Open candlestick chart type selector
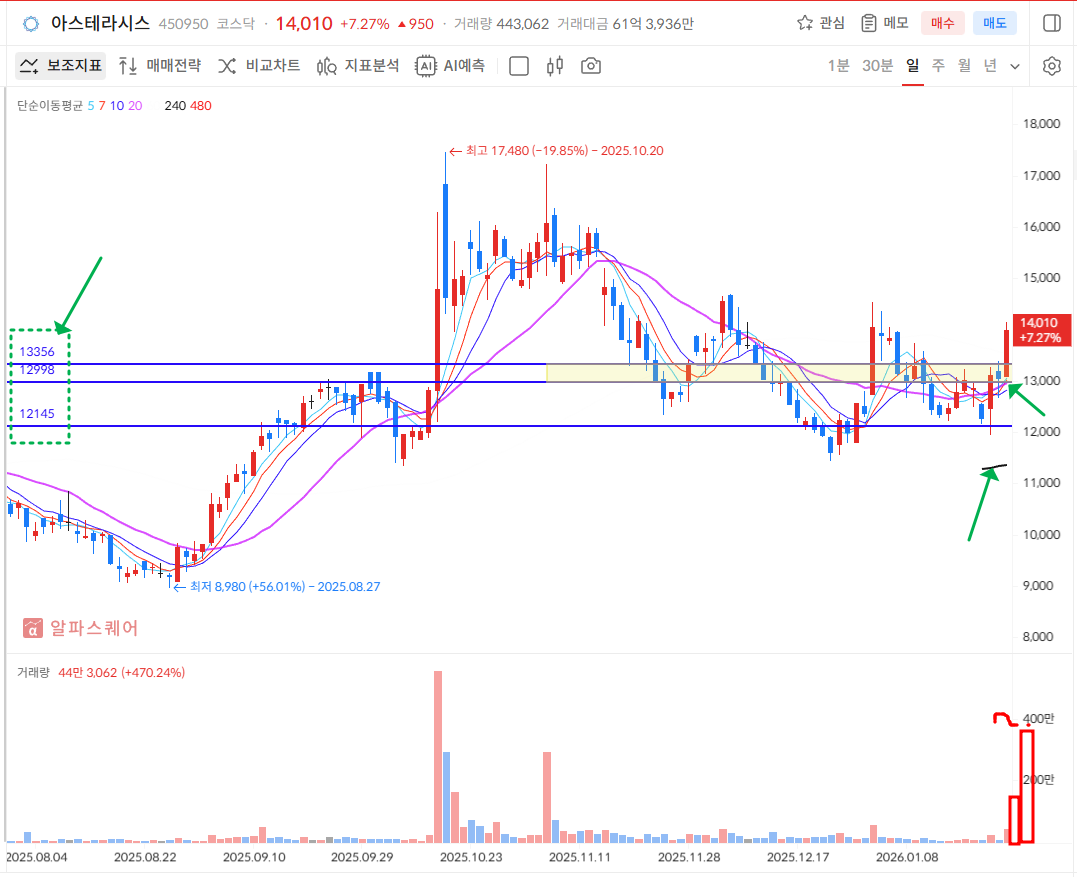The image size is (1077, 877). 555,66
